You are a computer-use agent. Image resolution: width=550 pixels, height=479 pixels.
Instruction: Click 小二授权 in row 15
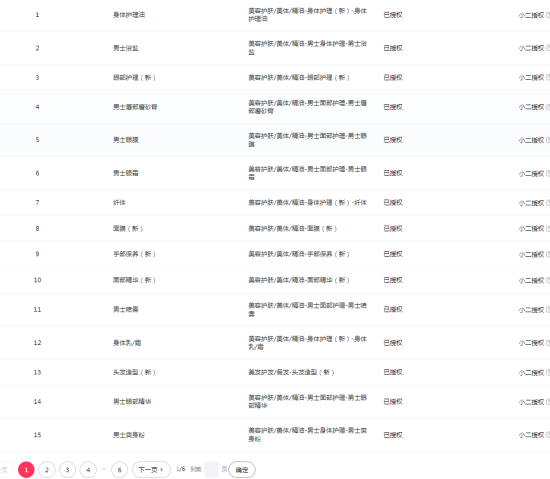[531, 435]
